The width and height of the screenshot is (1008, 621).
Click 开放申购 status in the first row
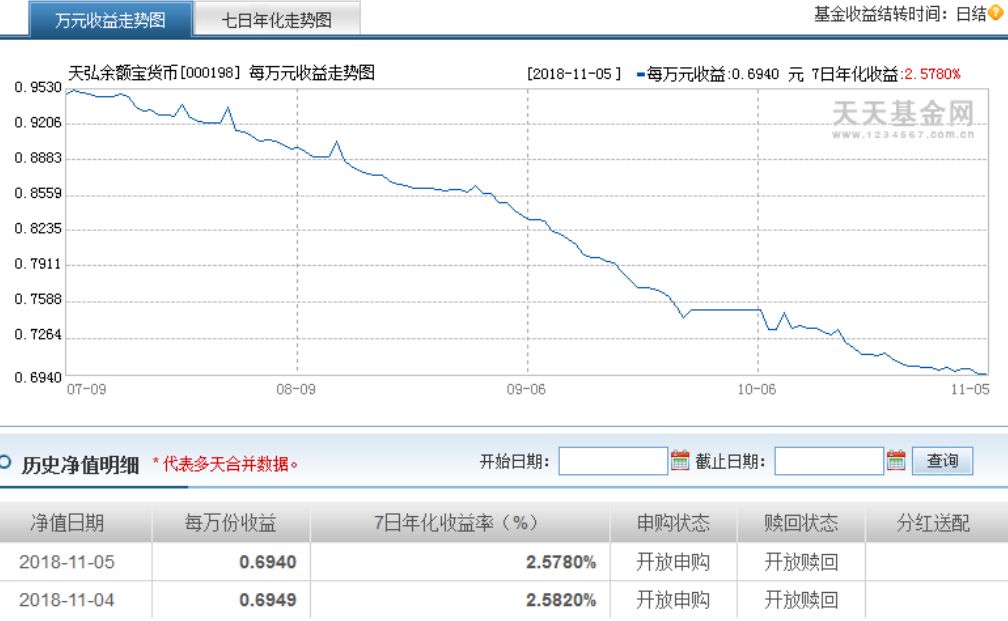pos(677,562)
